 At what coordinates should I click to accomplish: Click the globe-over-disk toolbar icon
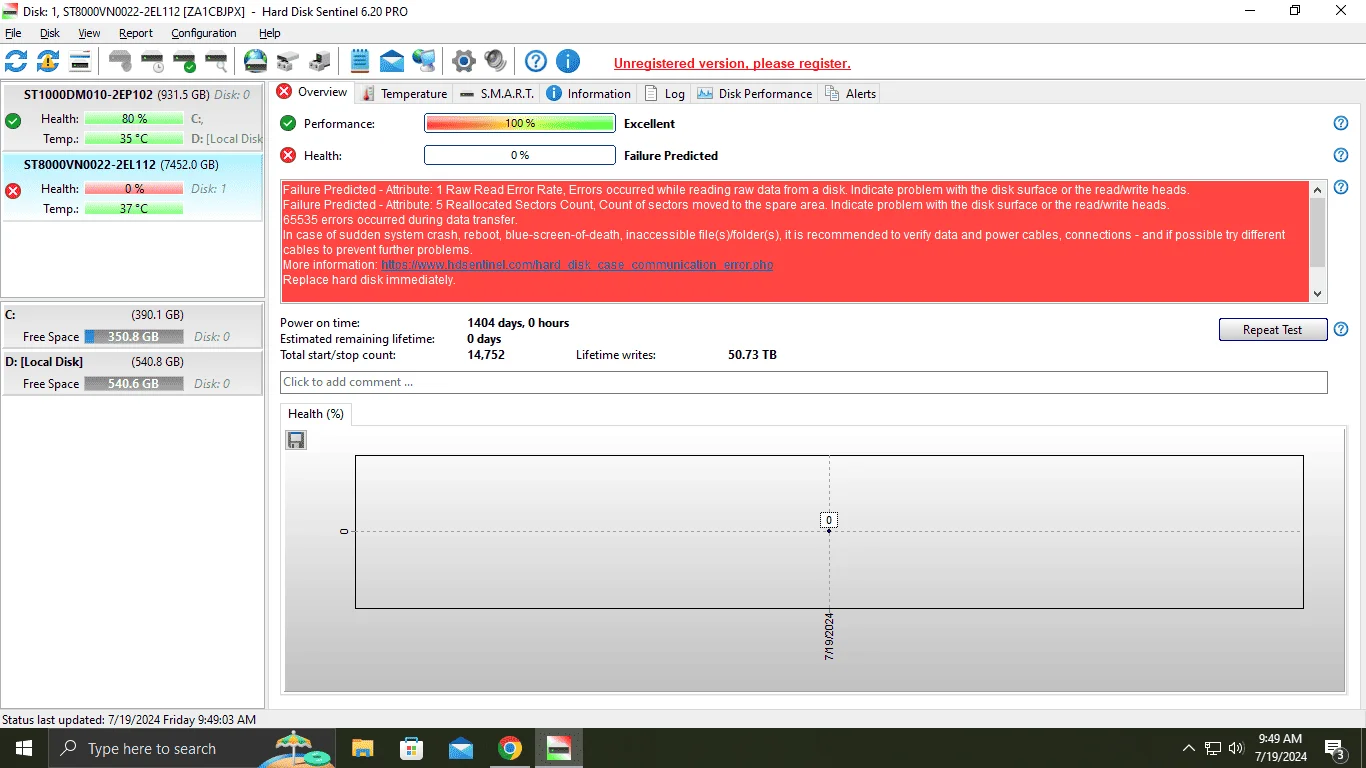256,62
